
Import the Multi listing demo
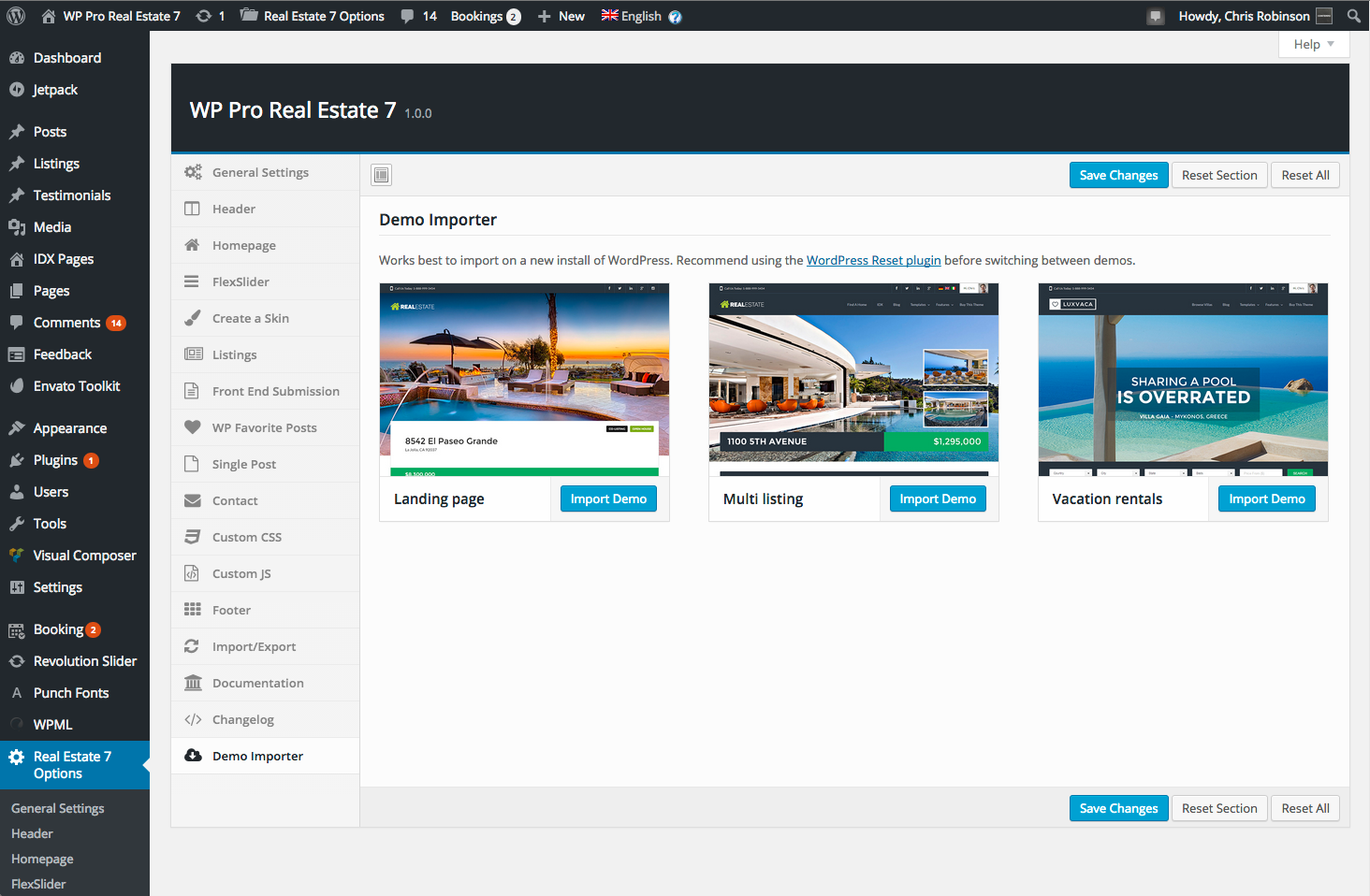point(938,499)
